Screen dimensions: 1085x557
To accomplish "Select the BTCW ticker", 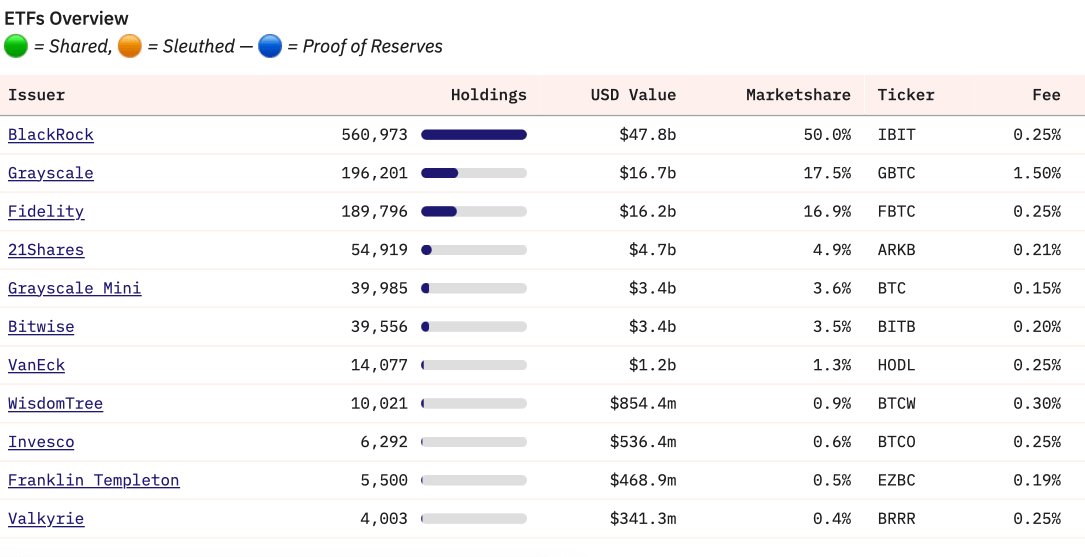I will click(x=896, y=403).
